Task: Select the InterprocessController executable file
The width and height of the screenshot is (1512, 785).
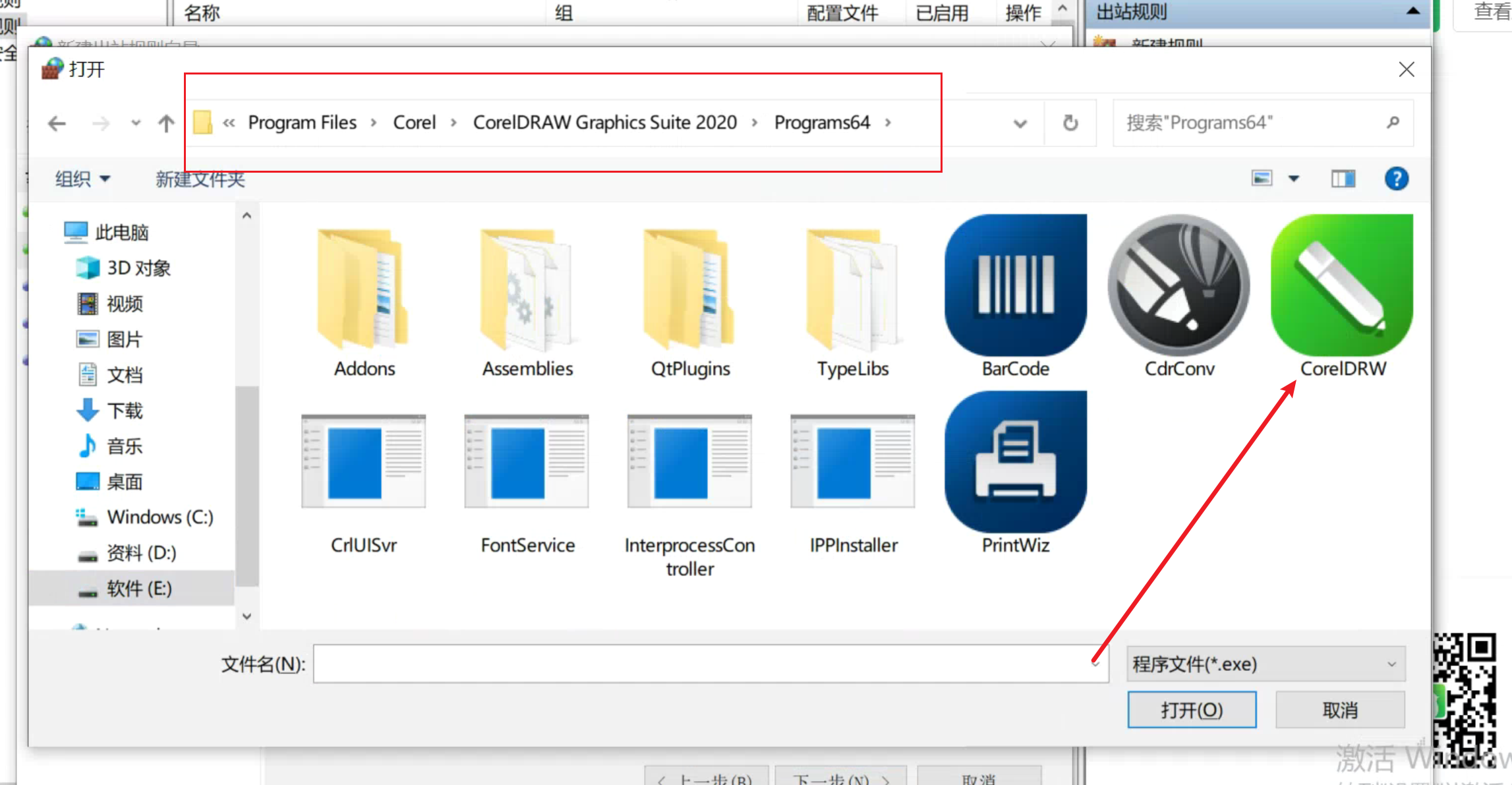Action: pyautogui.click(x=689, y=461)
